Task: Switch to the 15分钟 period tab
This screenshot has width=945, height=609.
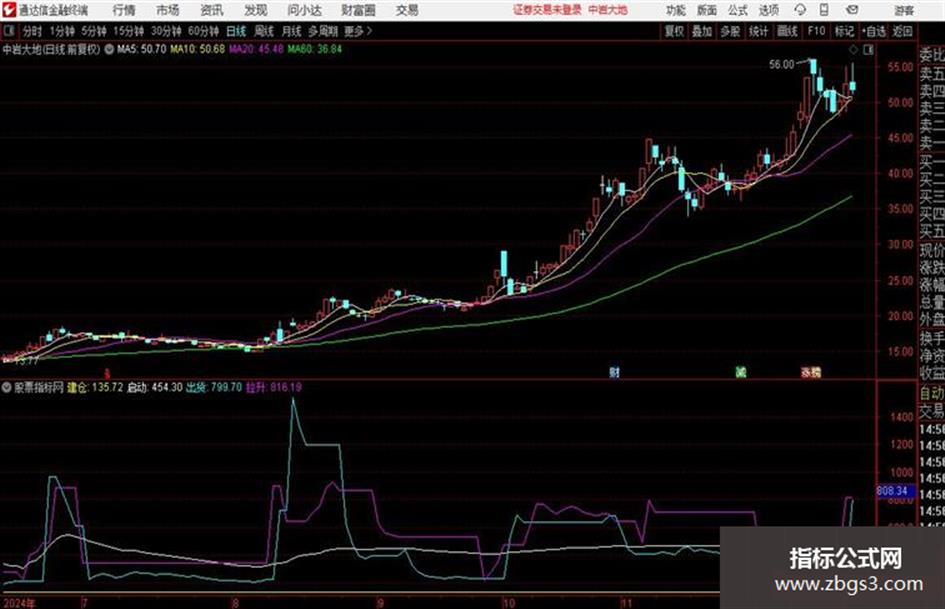Action: click(129, 31)
